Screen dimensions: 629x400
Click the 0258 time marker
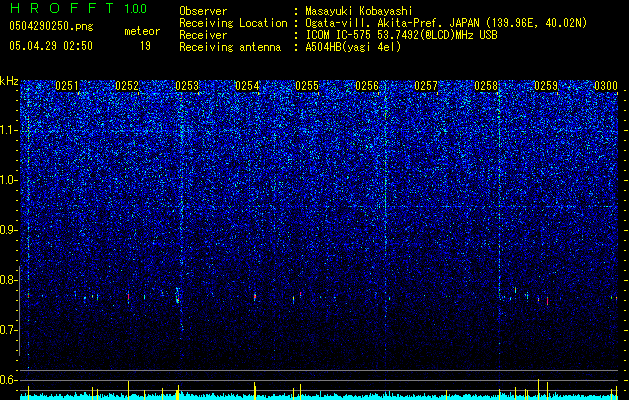[x=486, y=86]
